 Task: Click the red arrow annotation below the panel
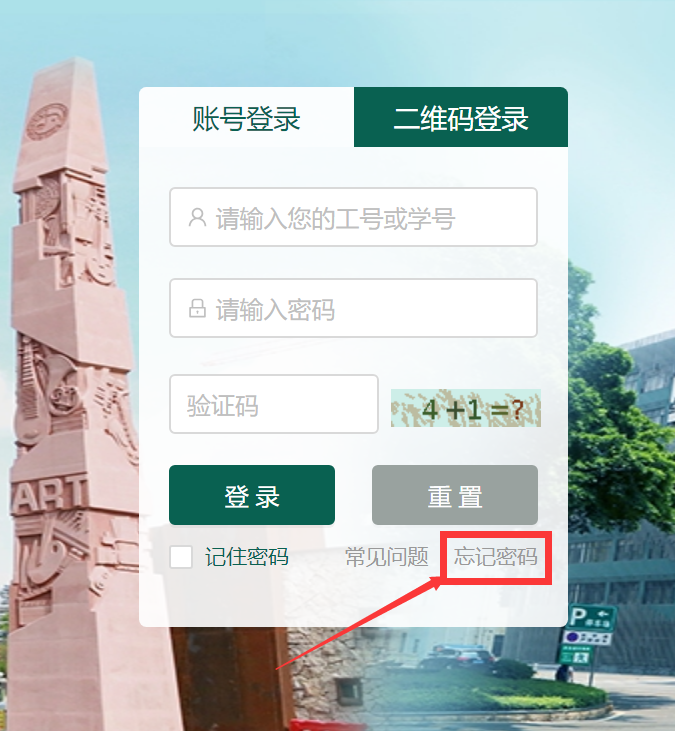point(358,623)
